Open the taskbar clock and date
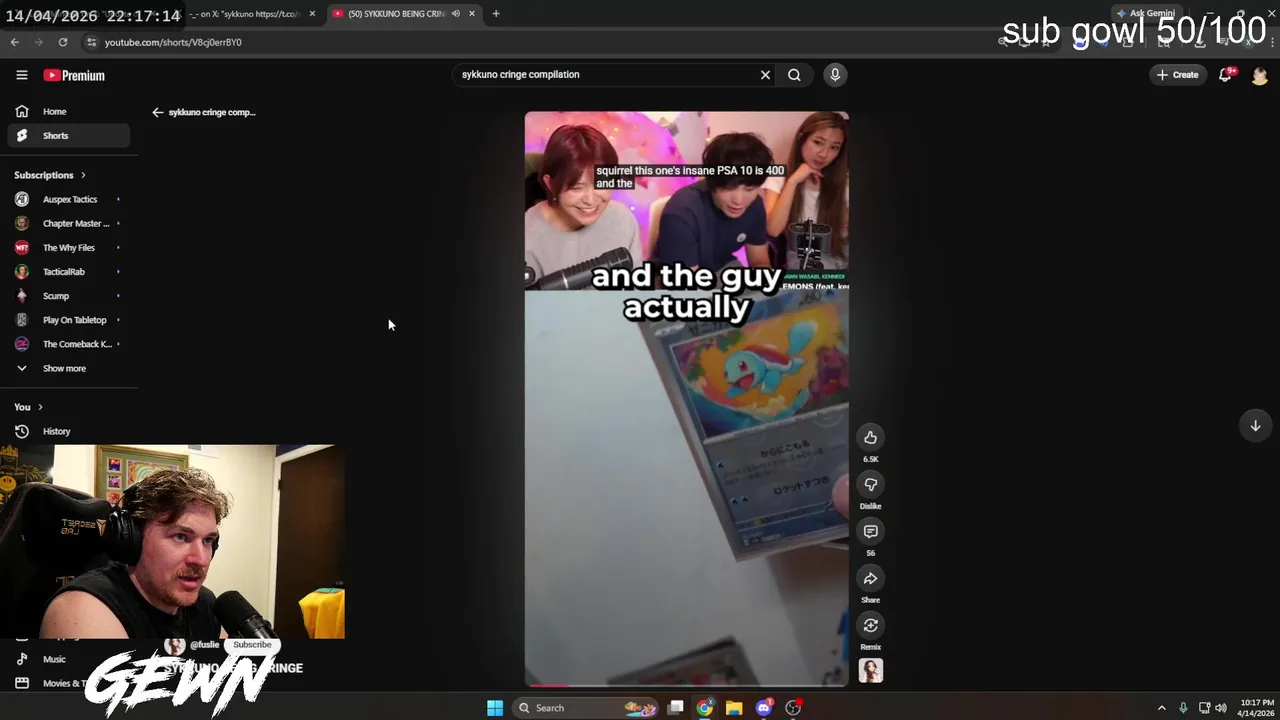 1257,708
